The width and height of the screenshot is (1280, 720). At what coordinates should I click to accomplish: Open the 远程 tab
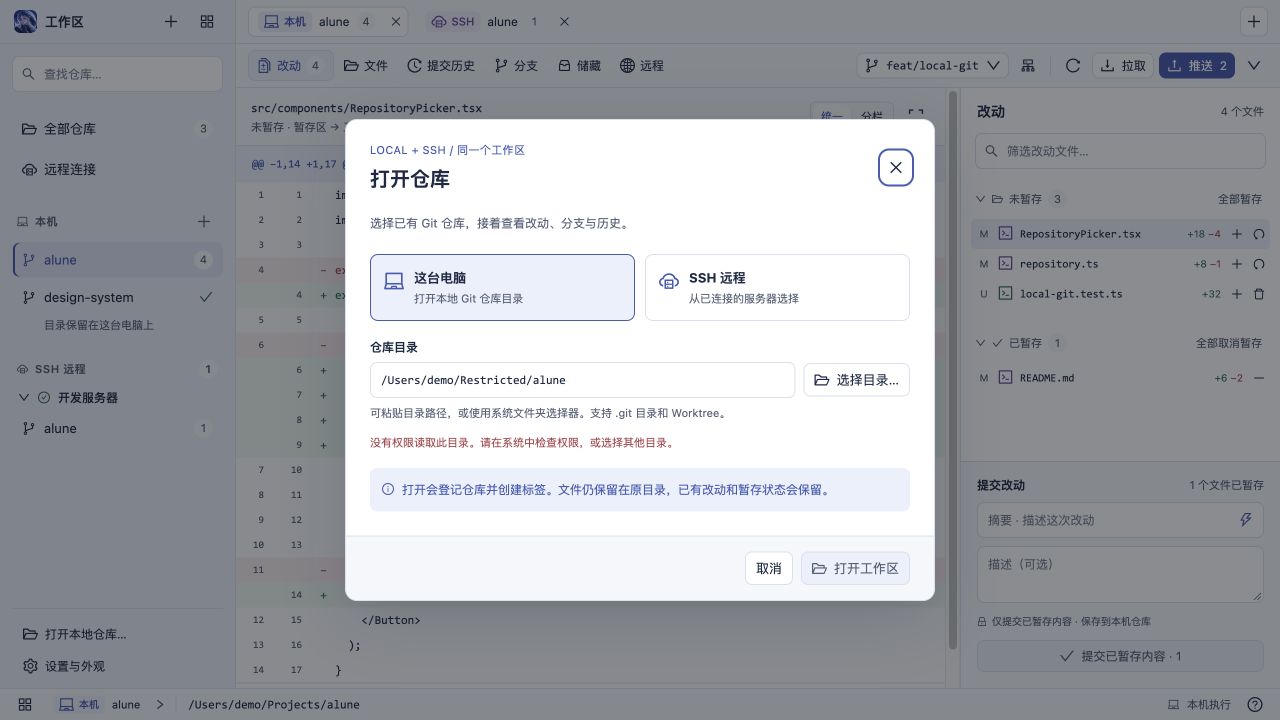(x=642, y=65)
